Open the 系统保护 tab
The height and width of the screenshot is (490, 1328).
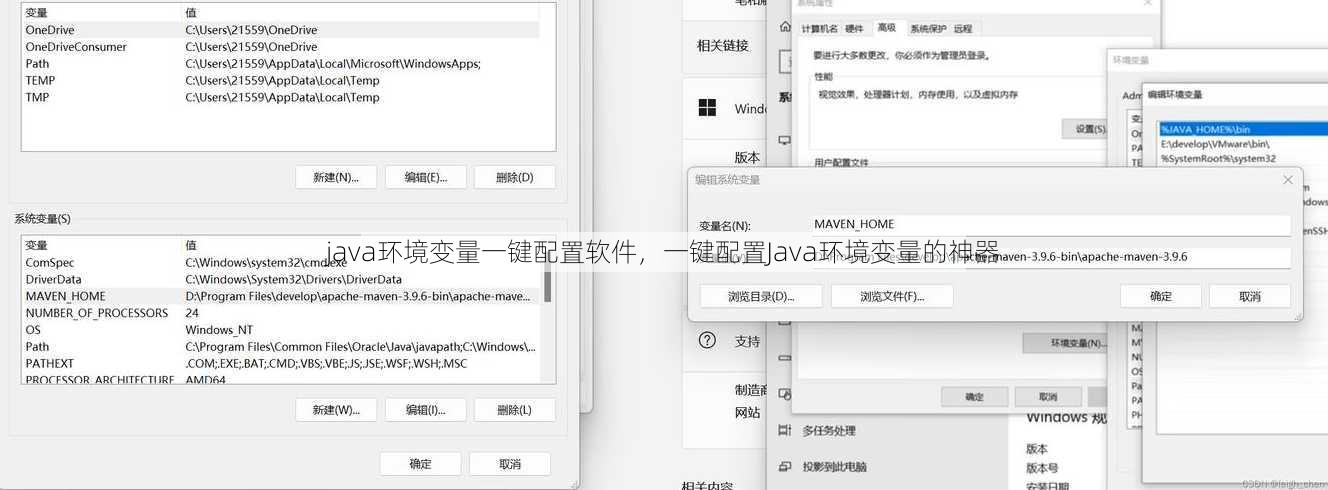(926, 29)
